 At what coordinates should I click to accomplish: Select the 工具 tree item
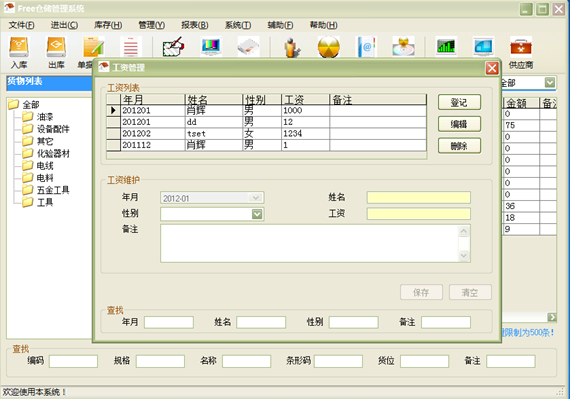point(45,202)
